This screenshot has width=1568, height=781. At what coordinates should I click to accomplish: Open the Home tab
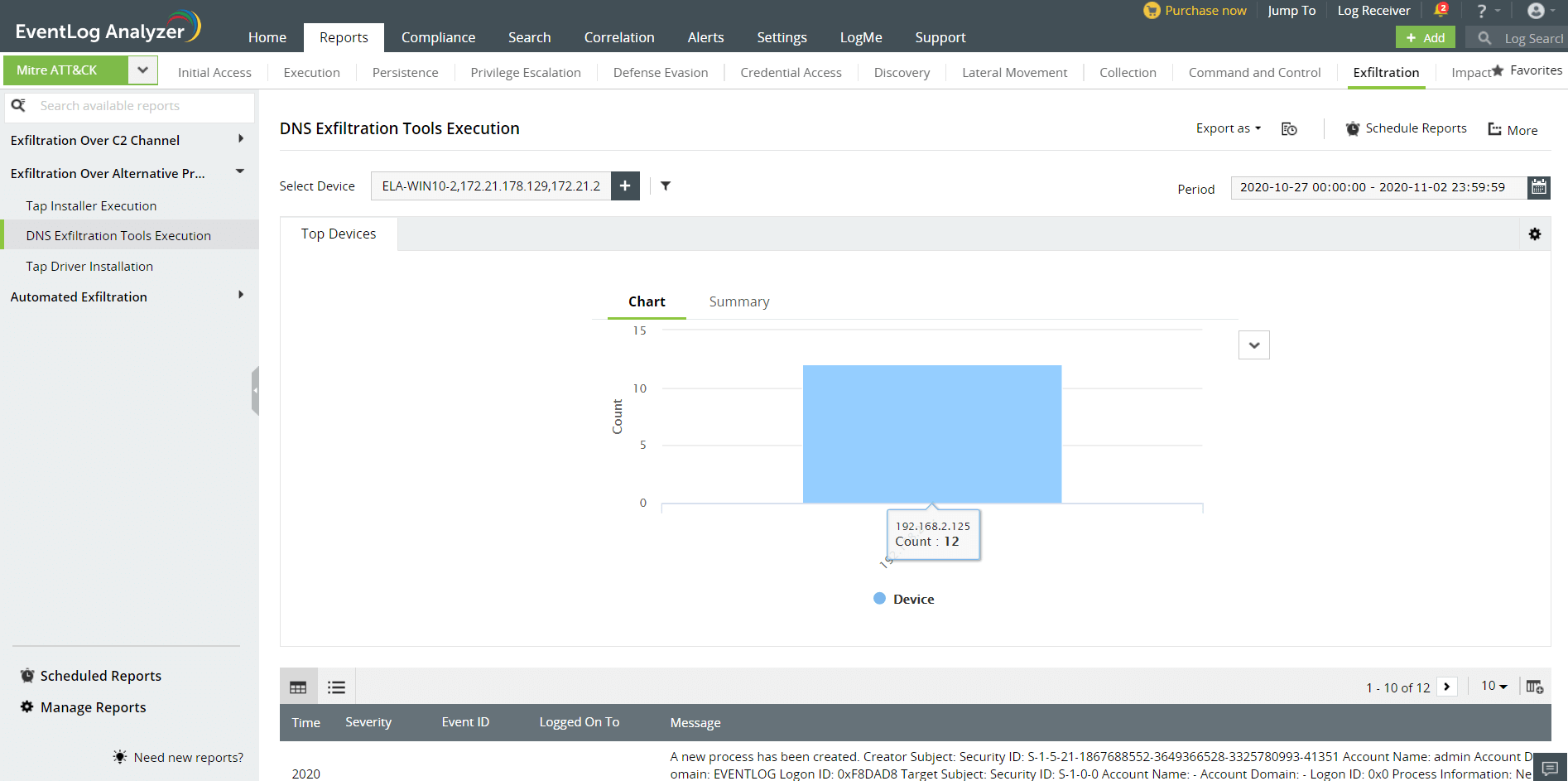click(267, 37)
